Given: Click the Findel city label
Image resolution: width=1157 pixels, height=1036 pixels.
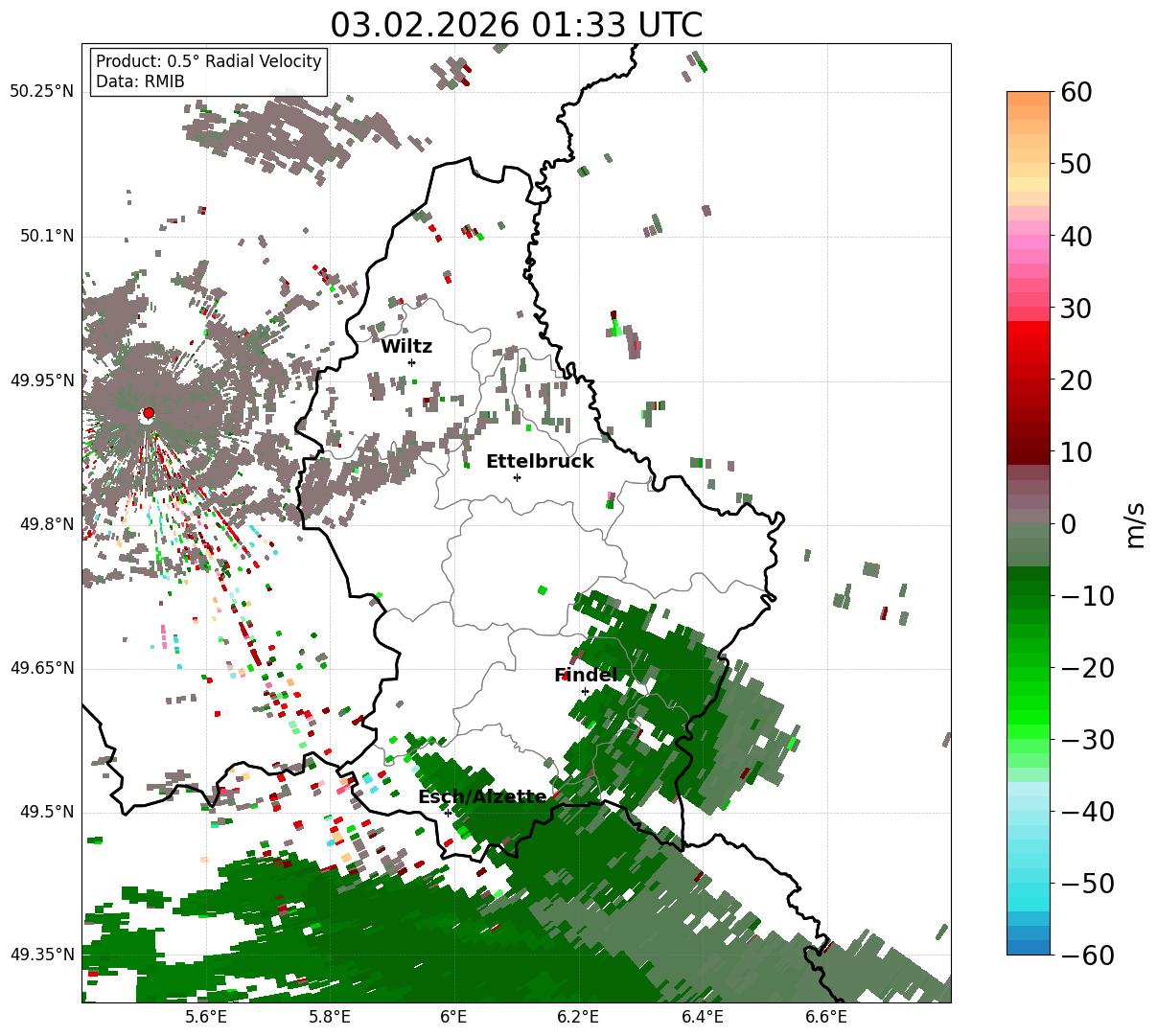Looking at the screenshot, I should tap(586, 676).
